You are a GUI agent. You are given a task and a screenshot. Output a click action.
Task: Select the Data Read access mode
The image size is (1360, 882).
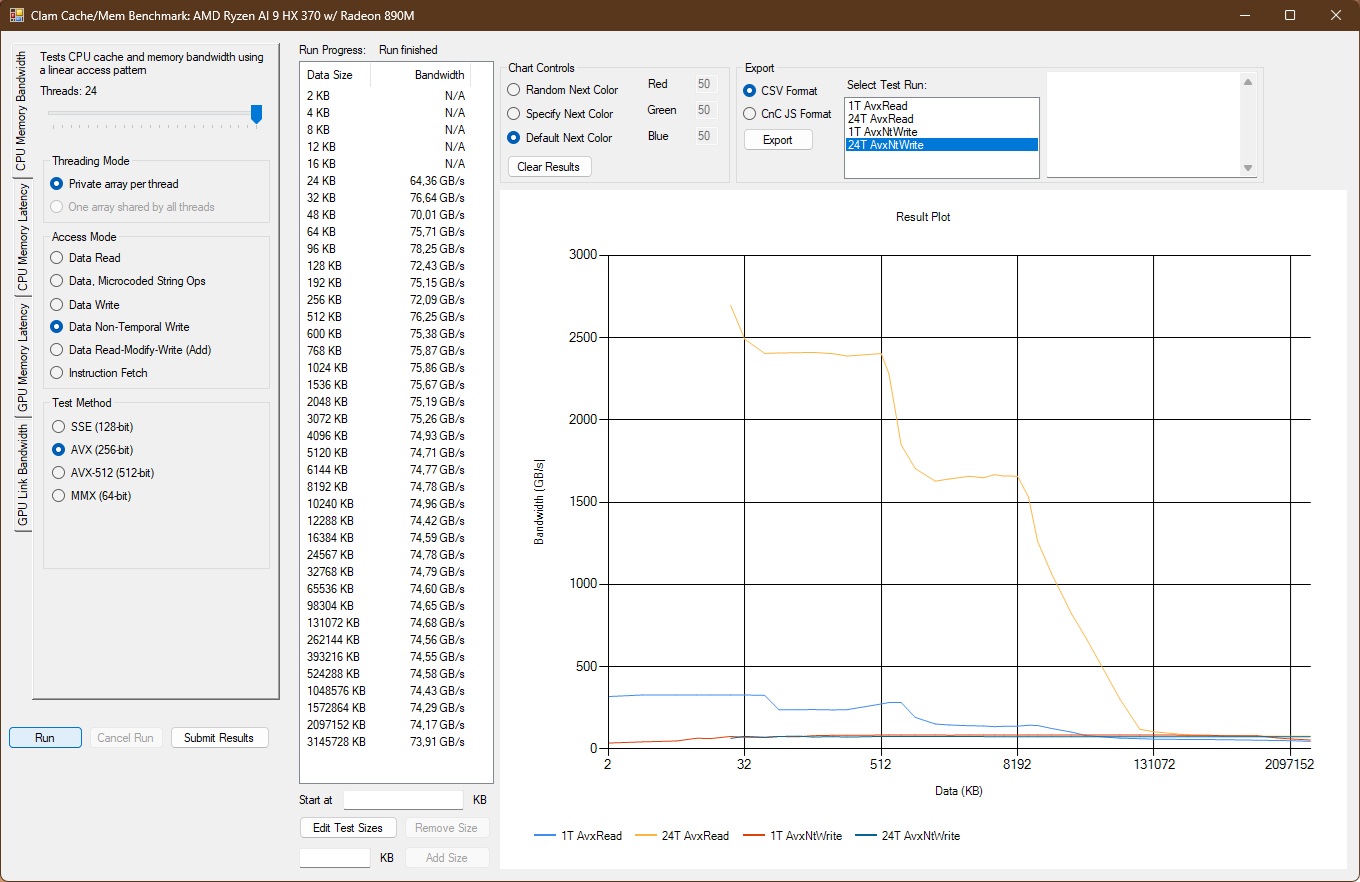tap(57, 258)
